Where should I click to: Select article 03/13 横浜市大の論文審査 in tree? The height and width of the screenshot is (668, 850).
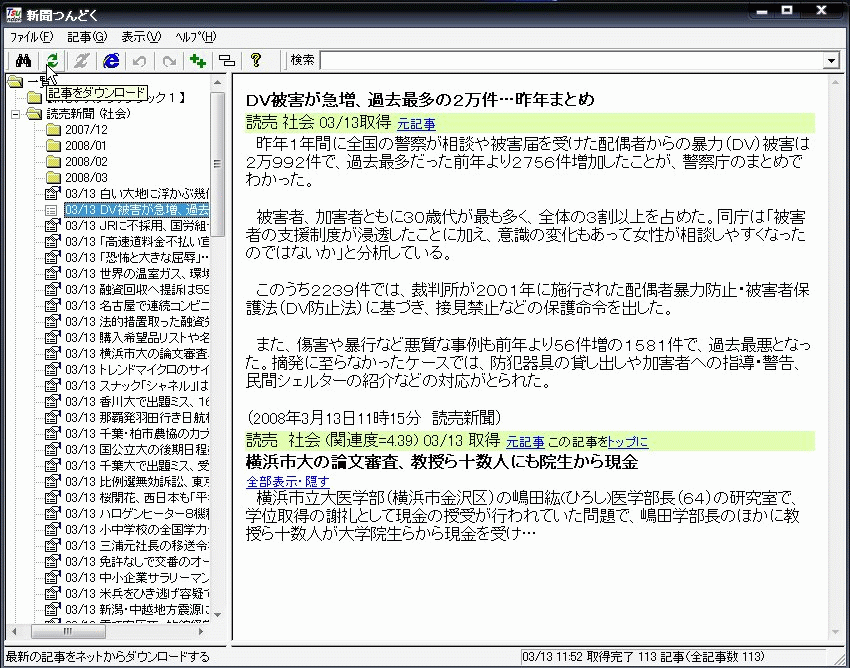(x=137, y=354)
